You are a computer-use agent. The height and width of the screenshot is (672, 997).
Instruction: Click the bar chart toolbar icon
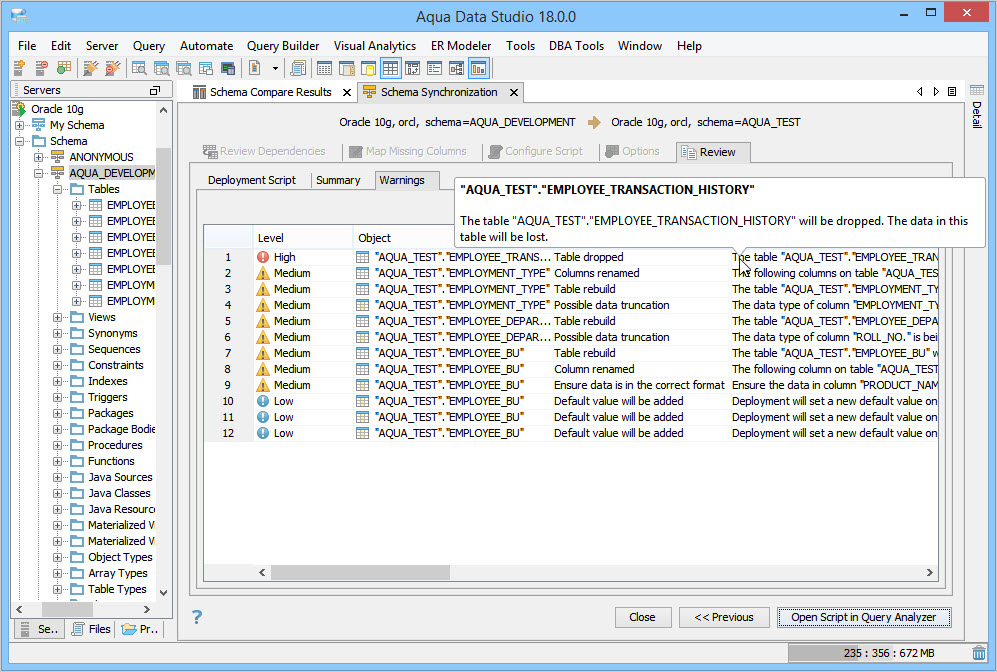(x=478, y=68)
